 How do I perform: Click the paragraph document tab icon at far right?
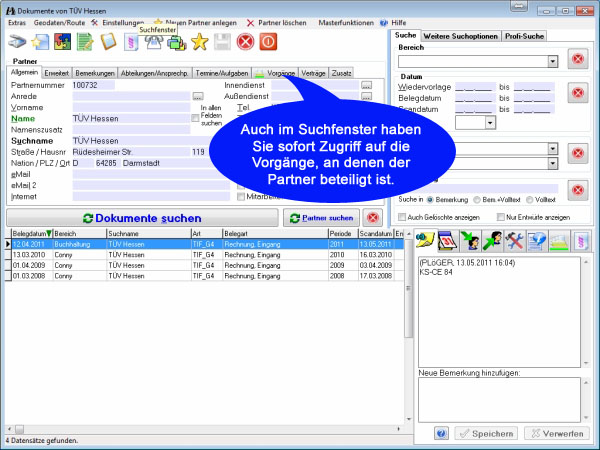pyautogui.click(x=581, y=241)
